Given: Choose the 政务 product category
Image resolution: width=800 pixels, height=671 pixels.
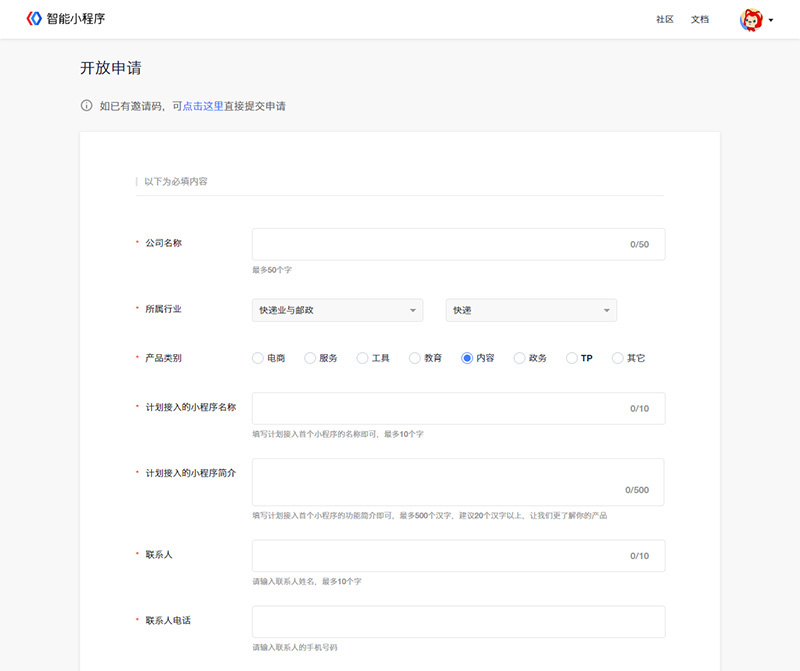Looking at the screenshot, I should point(519,358).
